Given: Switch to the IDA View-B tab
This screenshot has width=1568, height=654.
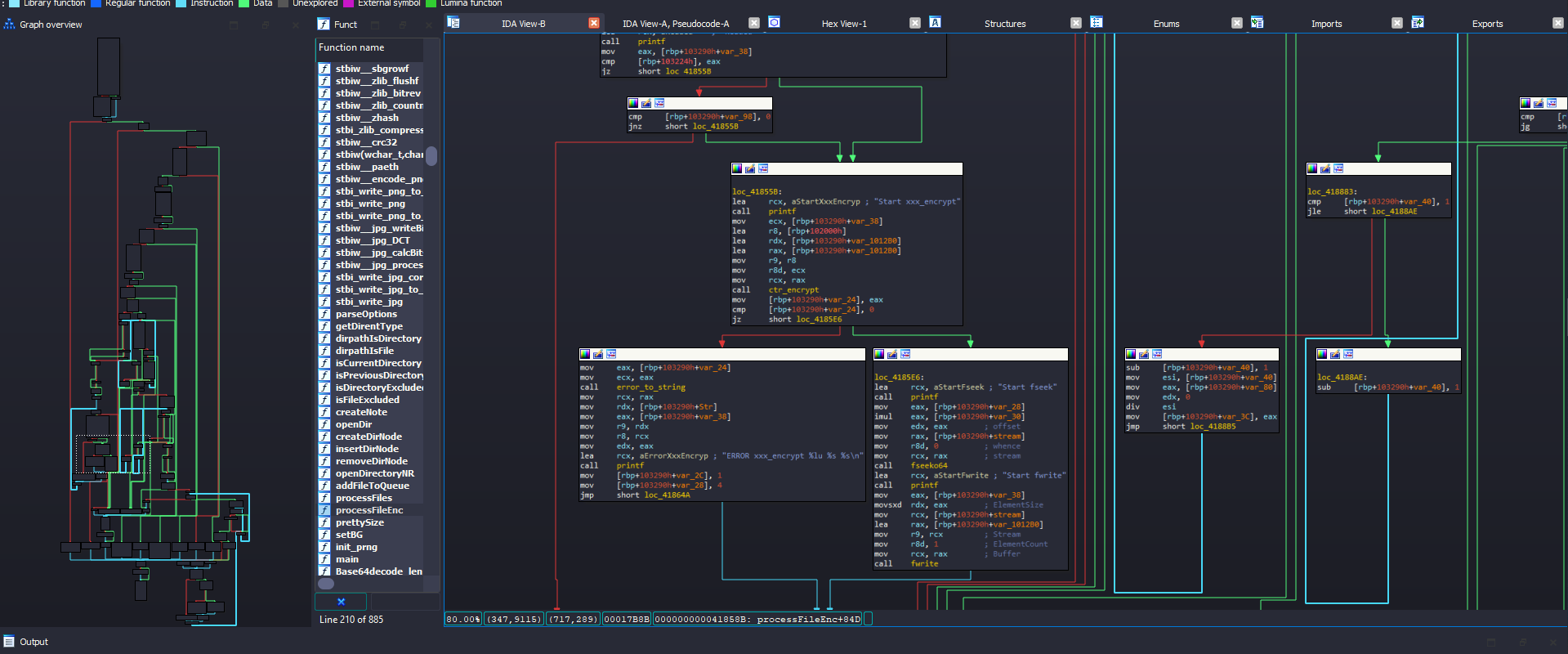Looking at the screenshot, I should tap(524, 24).
